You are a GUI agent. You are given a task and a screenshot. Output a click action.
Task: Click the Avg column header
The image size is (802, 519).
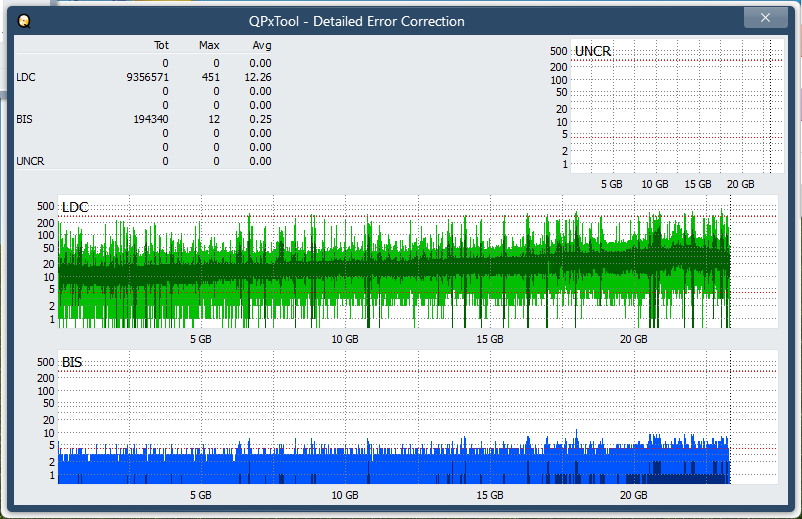[260, 45]
